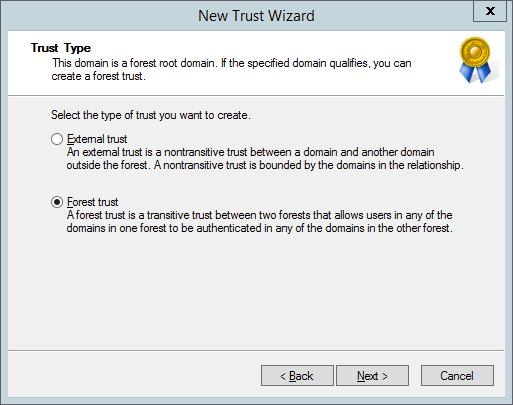This screenshot has height=405, width=513.
Task: Click the 'An external trust is a nontransitive' description
Action: (250, 152)
